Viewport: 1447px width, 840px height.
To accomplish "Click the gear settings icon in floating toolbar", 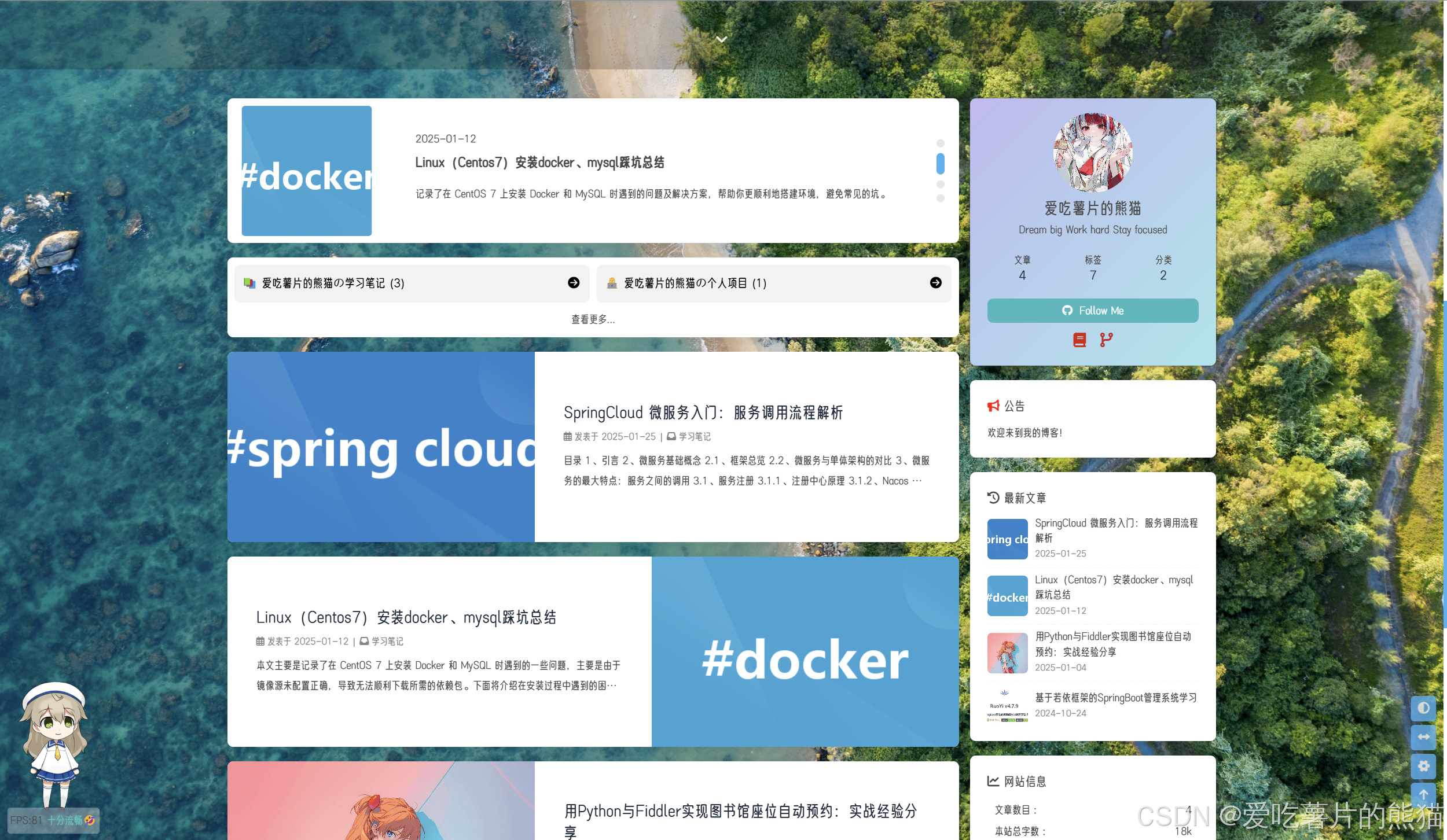I will click(1423, 766).
